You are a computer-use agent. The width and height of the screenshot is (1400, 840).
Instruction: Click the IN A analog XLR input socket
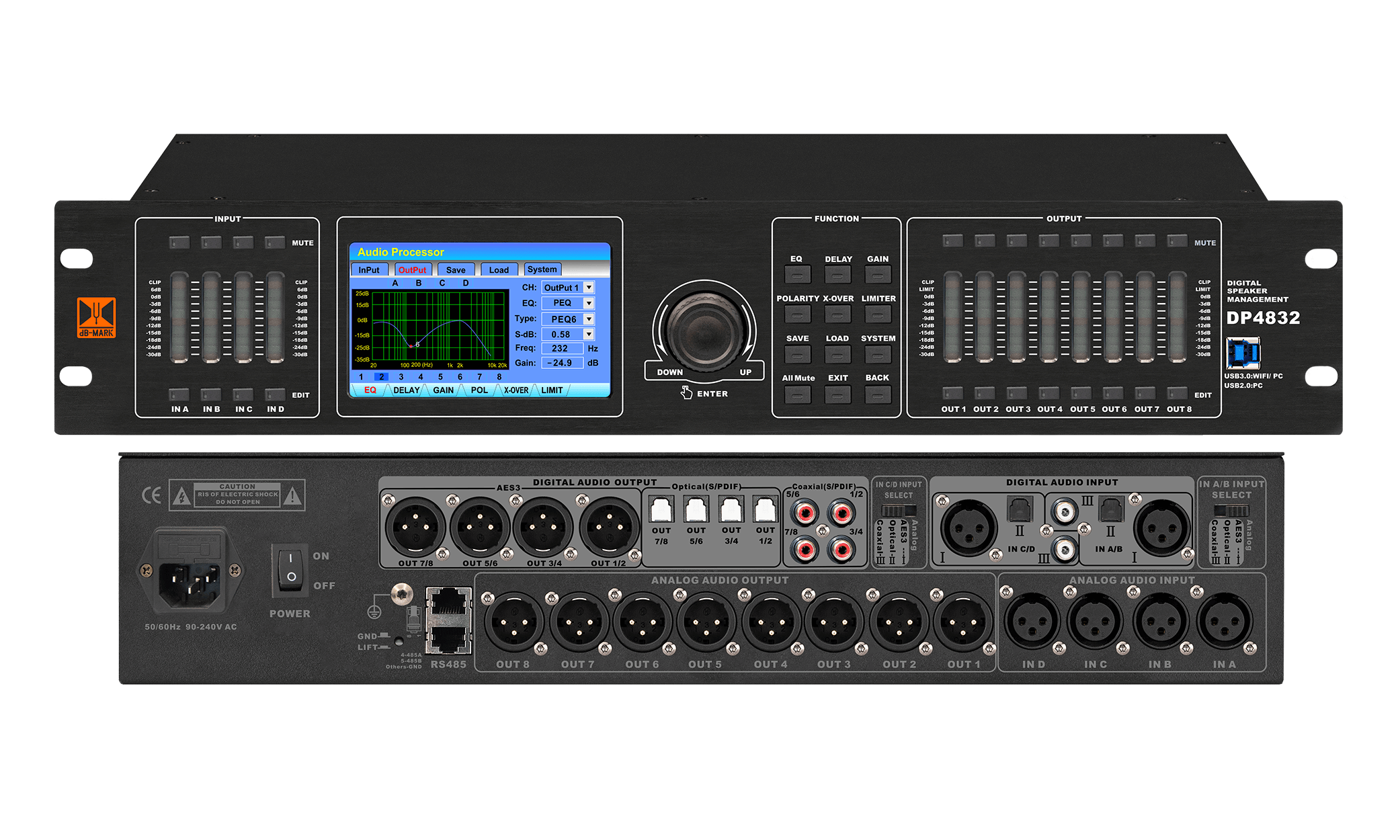1224,622
